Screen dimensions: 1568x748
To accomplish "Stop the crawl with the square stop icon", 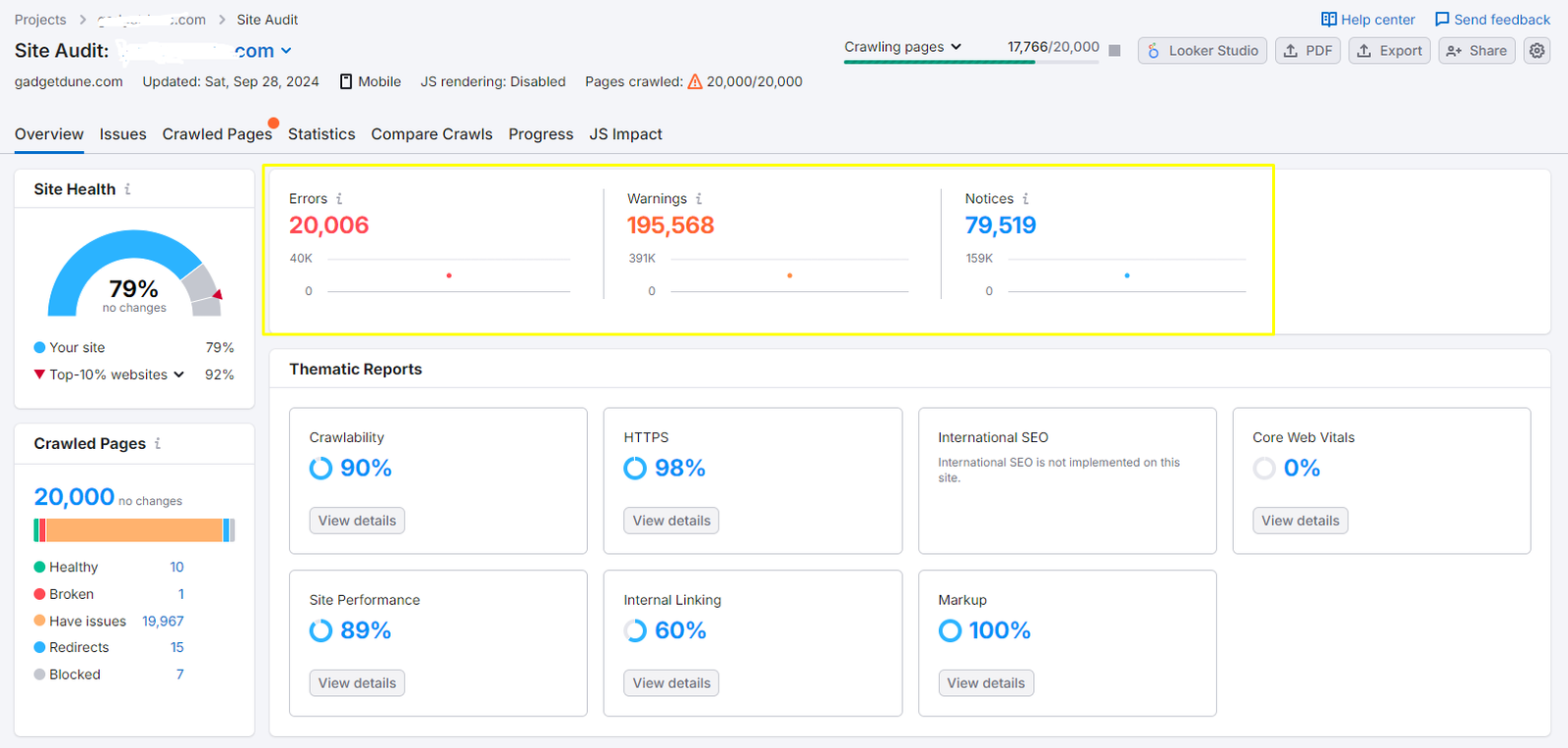I will 1114,50.
